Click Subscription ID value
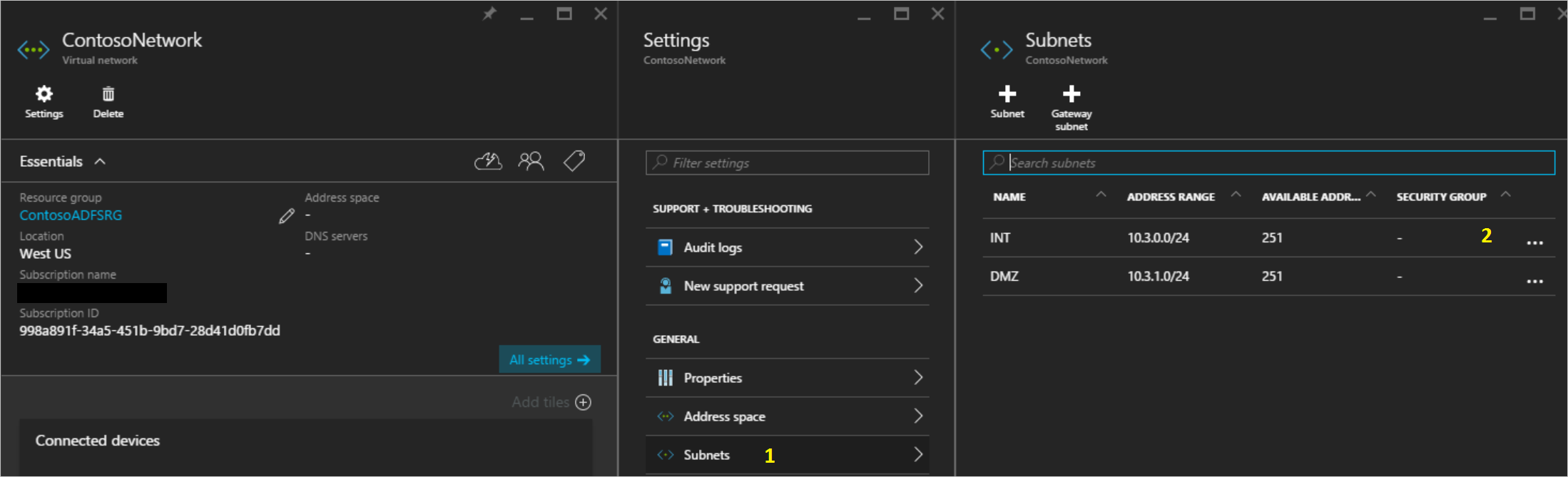Screen dimensions: 1568x477 click(150, 331)
